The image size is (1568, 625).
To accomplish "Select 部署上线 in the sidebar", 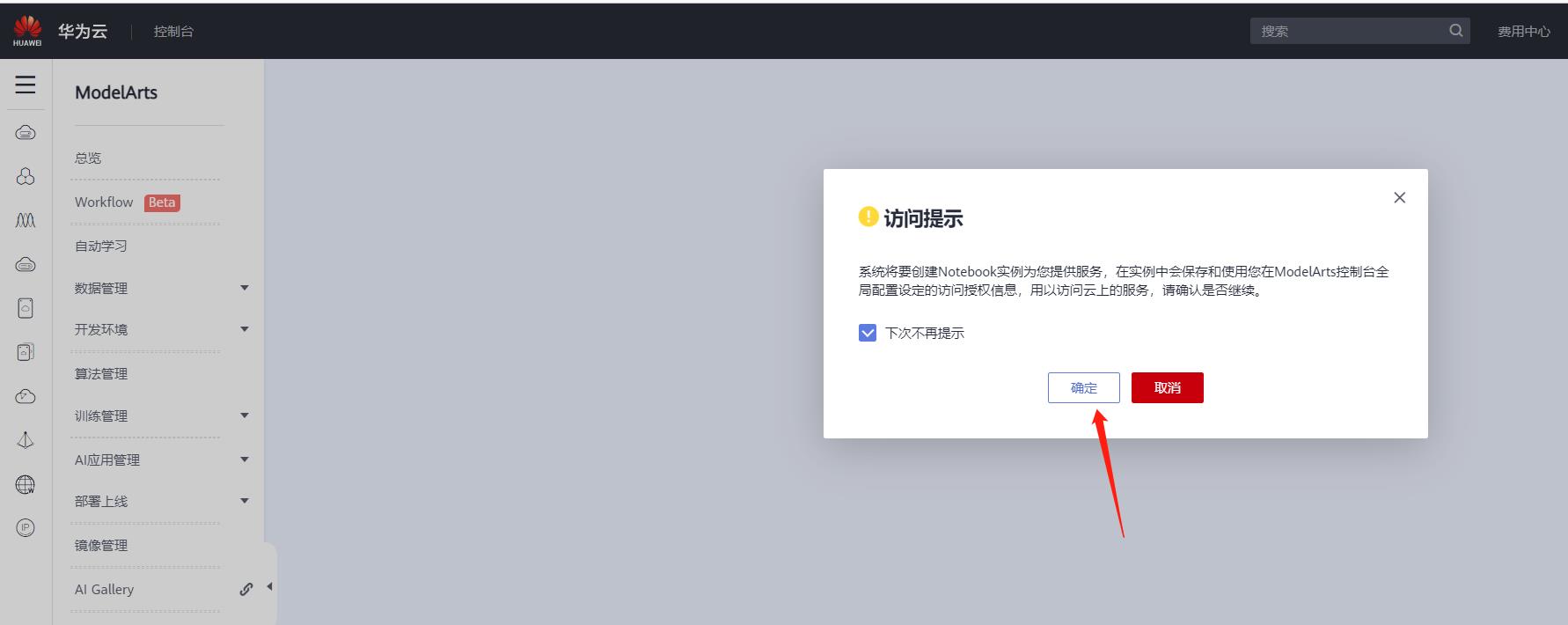I will coord(101,501).
